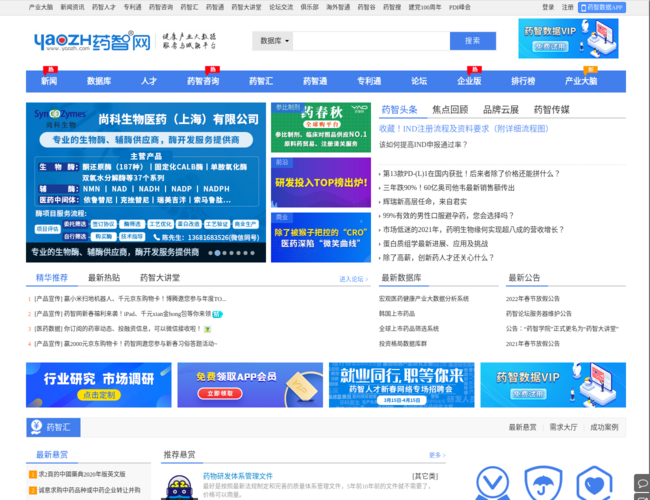
Task: Switch to the 药智传媒 tab
Action: [551, 110]
